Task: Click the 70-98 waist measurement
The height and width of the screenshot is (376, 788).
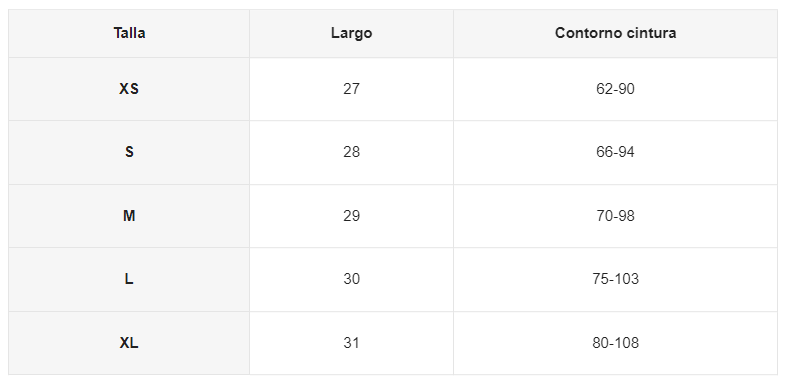Action: (x=615, y=216)
